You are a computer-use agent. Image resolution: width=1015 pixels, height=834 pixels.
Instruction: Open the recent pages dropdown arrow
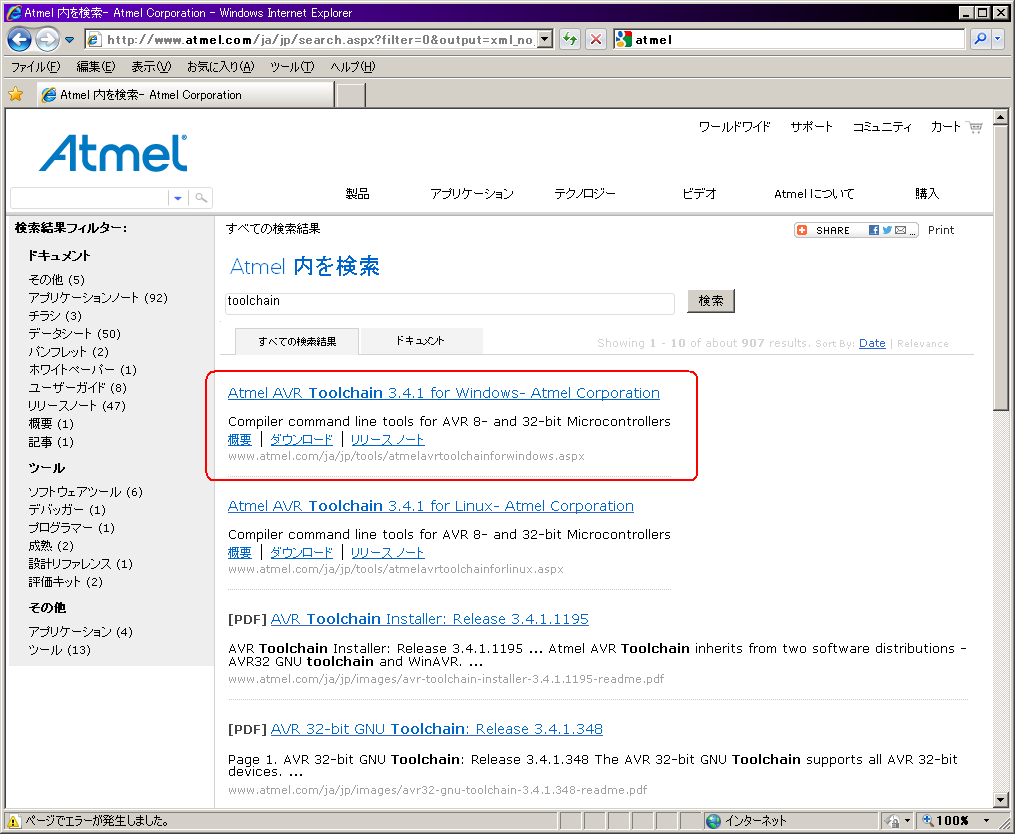point(69,40)
